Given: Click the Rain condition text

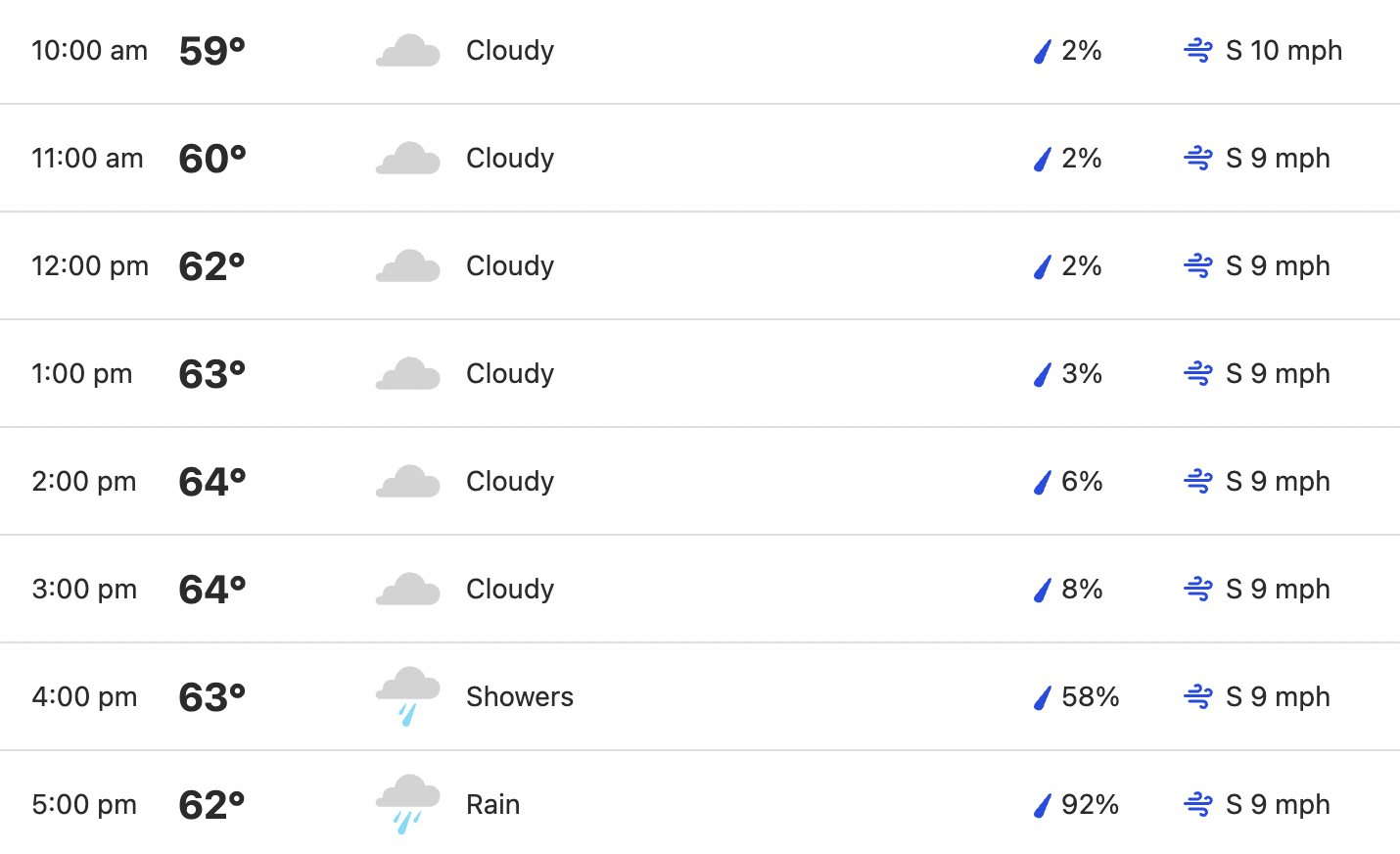Looking at the screenshot, I should 492,804.
